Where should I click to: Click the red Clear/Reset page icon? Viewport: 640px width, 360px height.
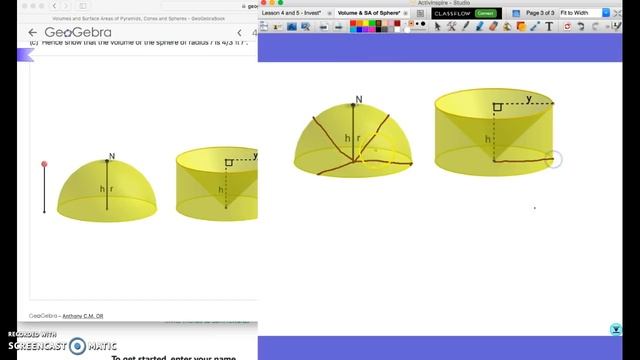pyautogui.click(x=567, y=27)
